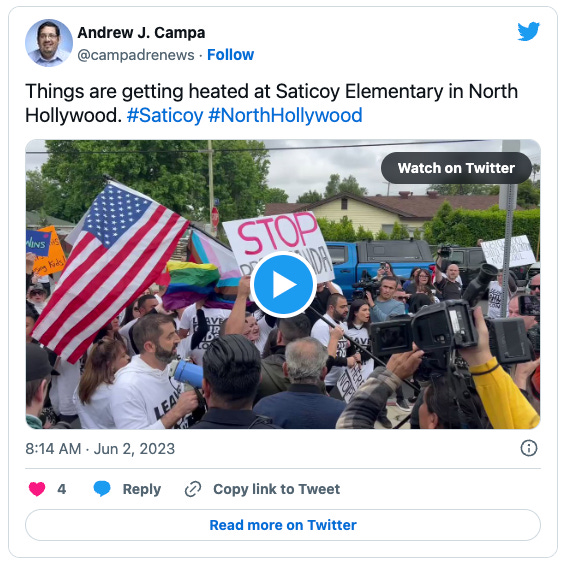Screen dimensions: 564x566
Task: Click the Twitter bird logo
Action: 528,31
